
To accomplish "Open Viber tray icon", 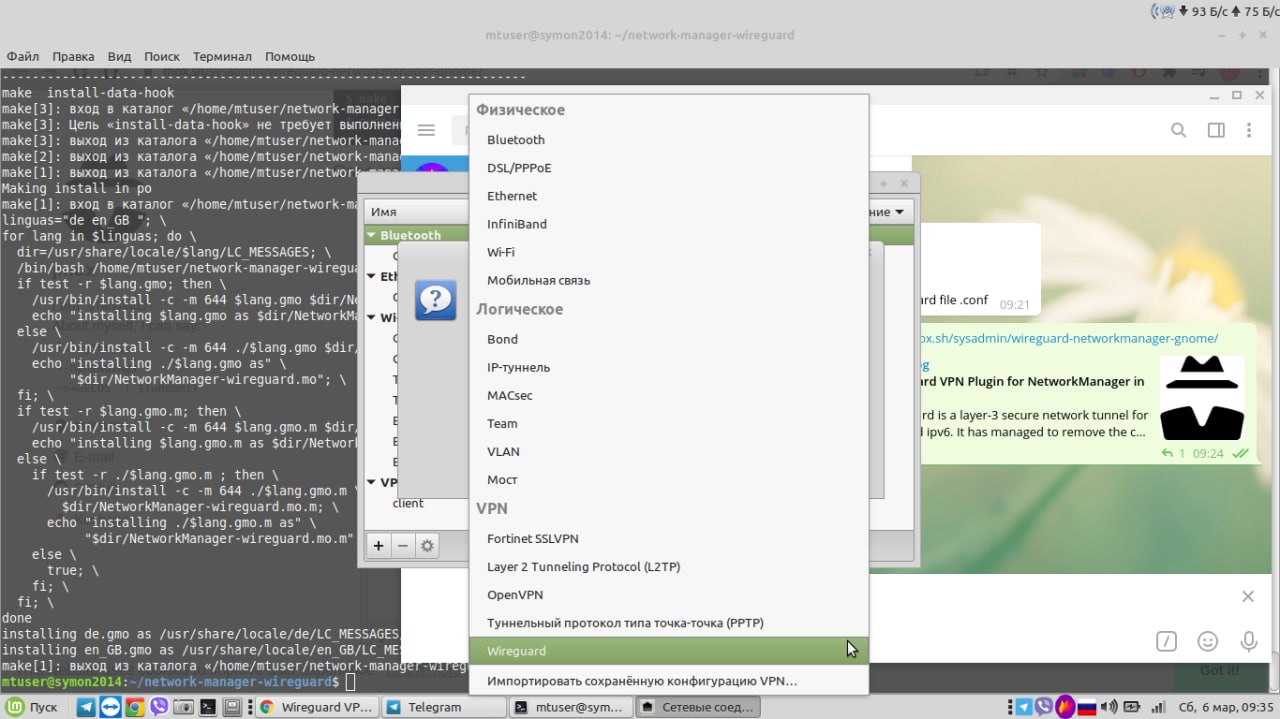I will 1045,707.
